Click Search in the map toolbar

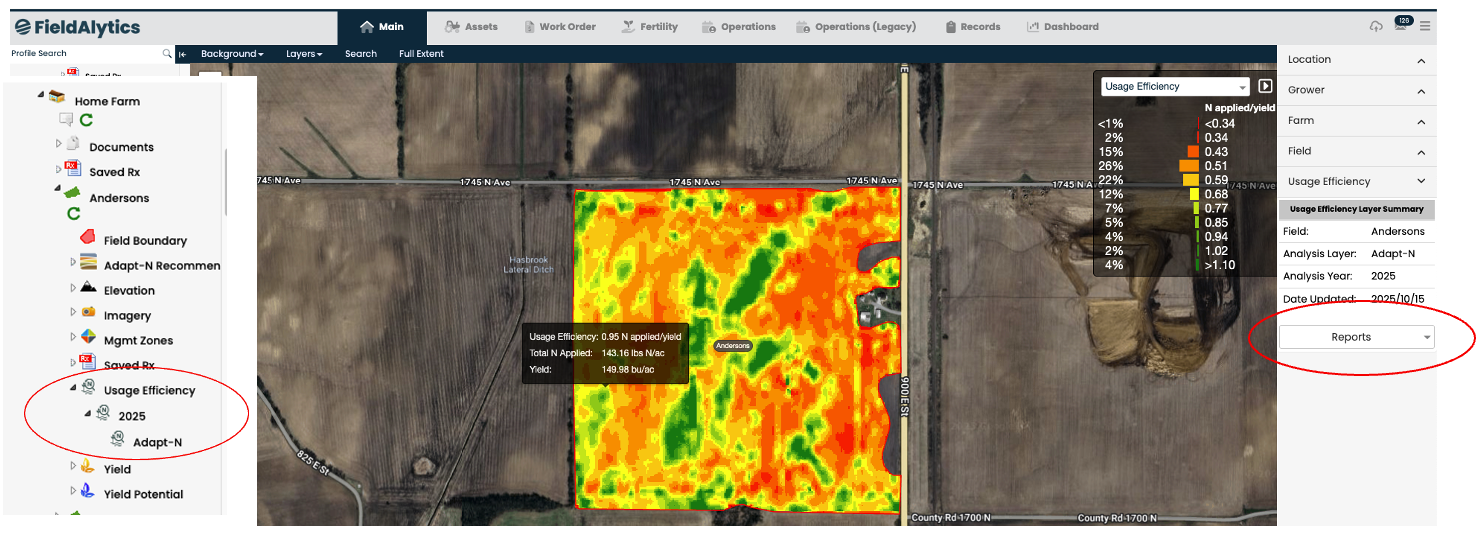coord(361,54)
